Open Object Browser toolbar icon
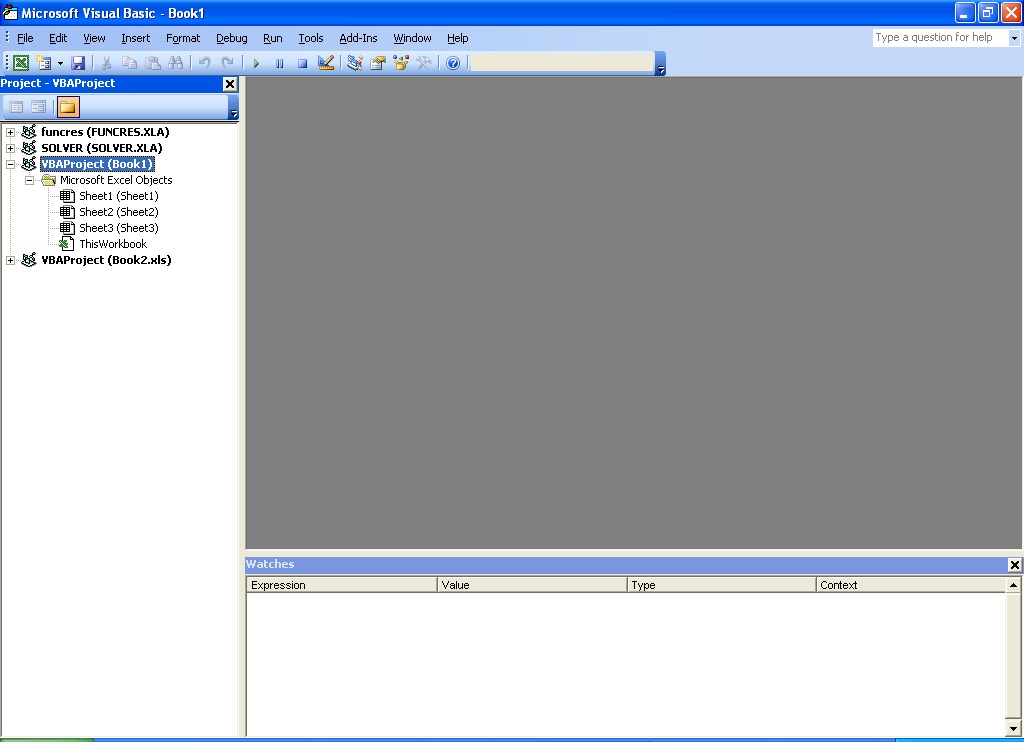Screen dimensions: 1024x742 tap(401, 63)
